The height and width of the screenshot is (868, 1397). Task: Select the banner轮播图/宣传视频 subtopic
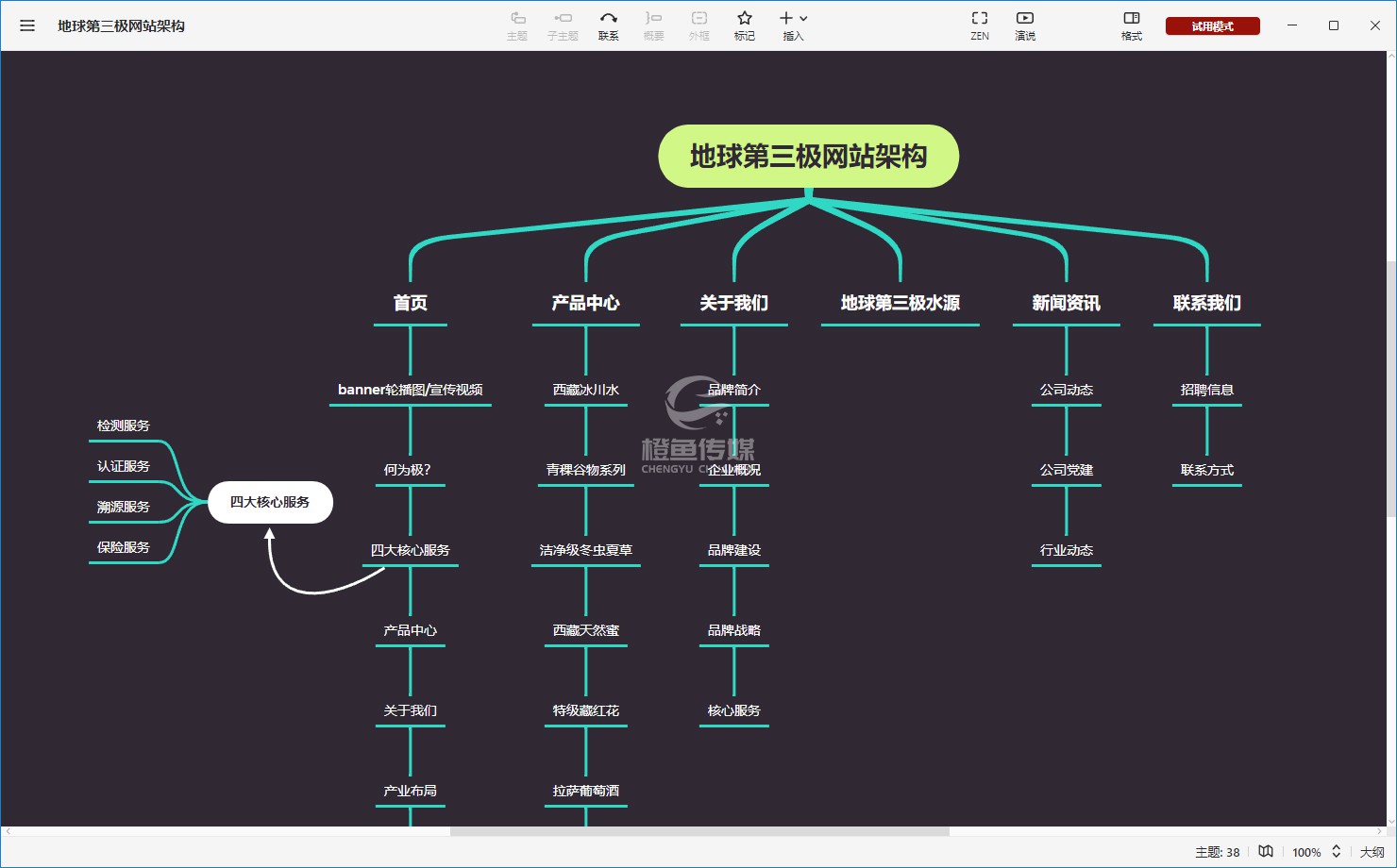[411, 390]
